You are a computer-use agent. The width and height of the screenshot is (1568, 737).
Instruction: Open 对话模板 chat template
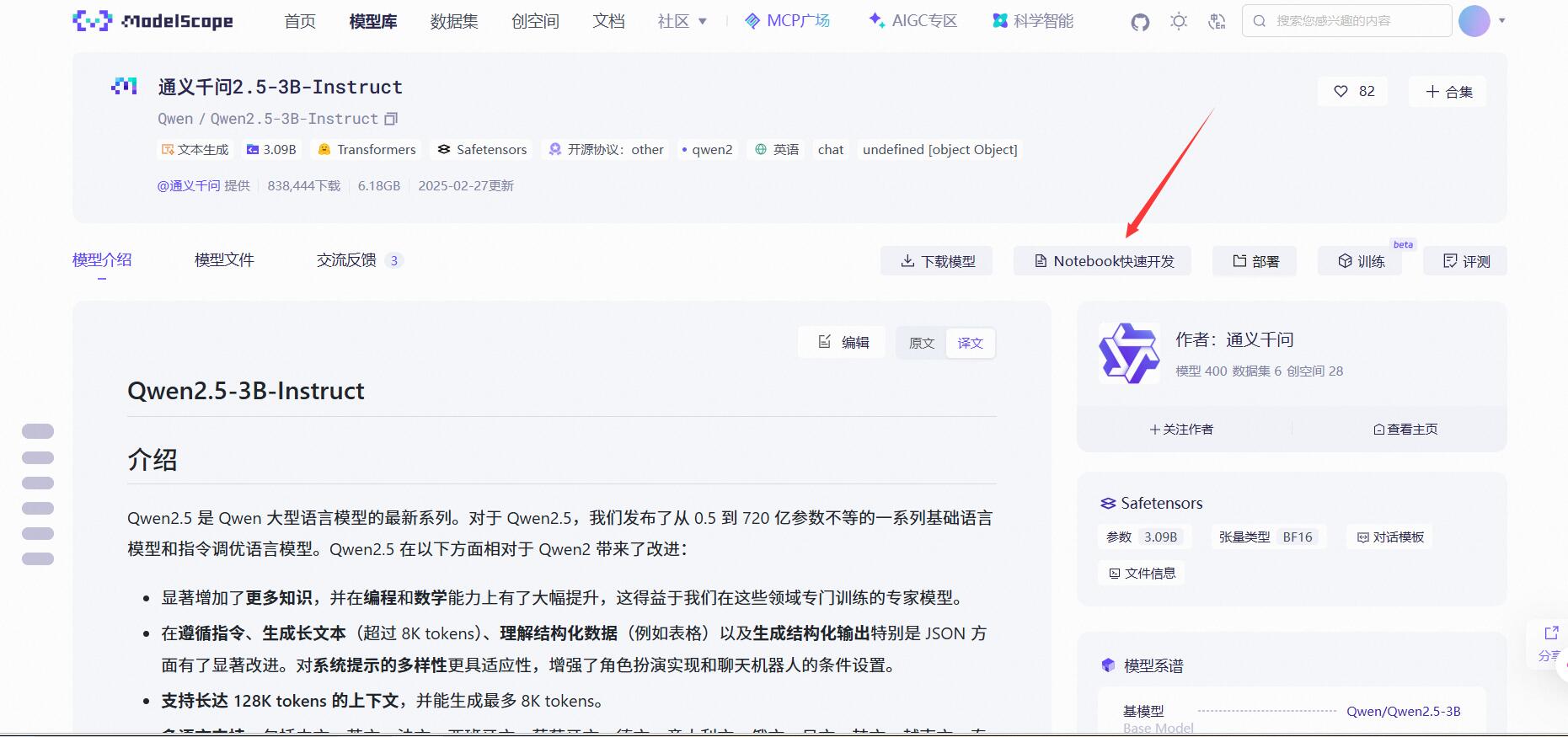(1390, 537)
